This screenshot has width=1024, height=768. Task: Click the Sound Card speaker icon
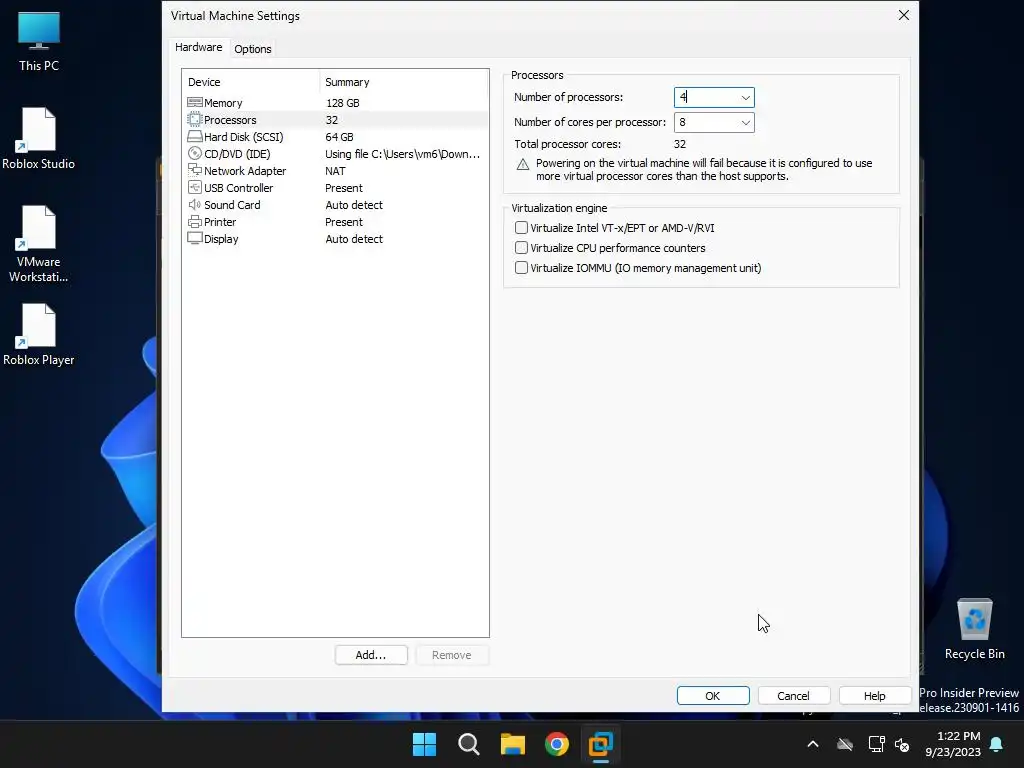click(195, 204)
